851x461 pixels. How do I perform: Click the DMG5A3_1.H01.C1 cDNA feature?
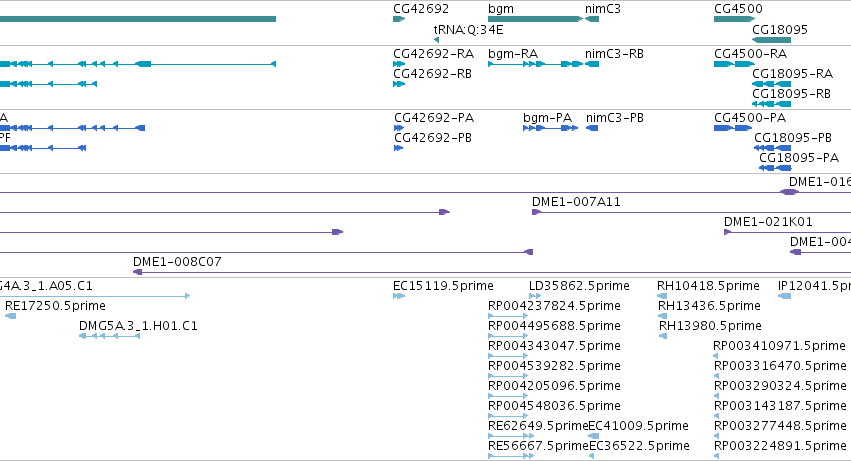[110, 336]
